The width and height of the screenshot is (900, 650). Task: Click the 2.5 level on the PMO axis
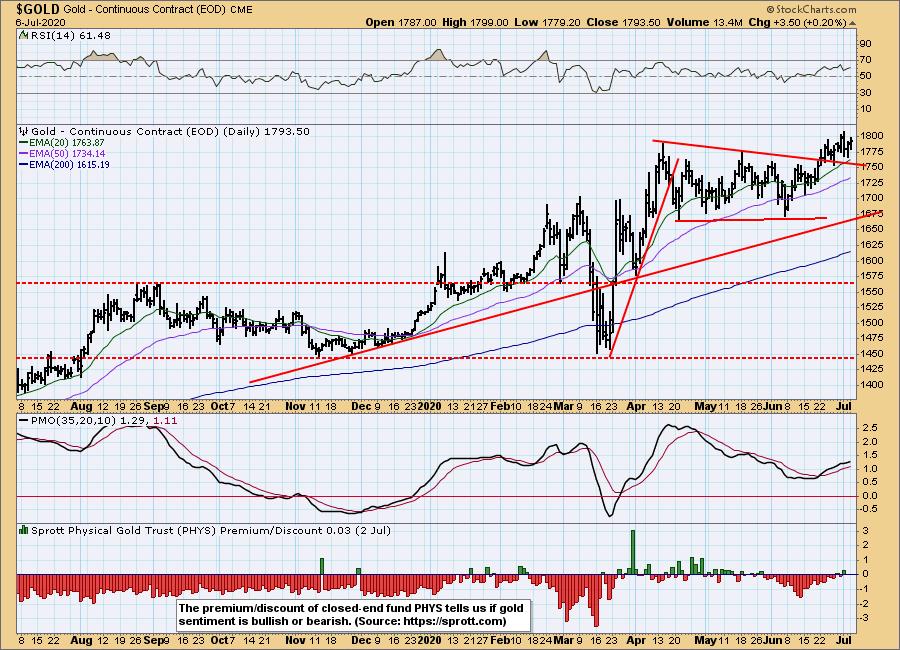point(868,428)
